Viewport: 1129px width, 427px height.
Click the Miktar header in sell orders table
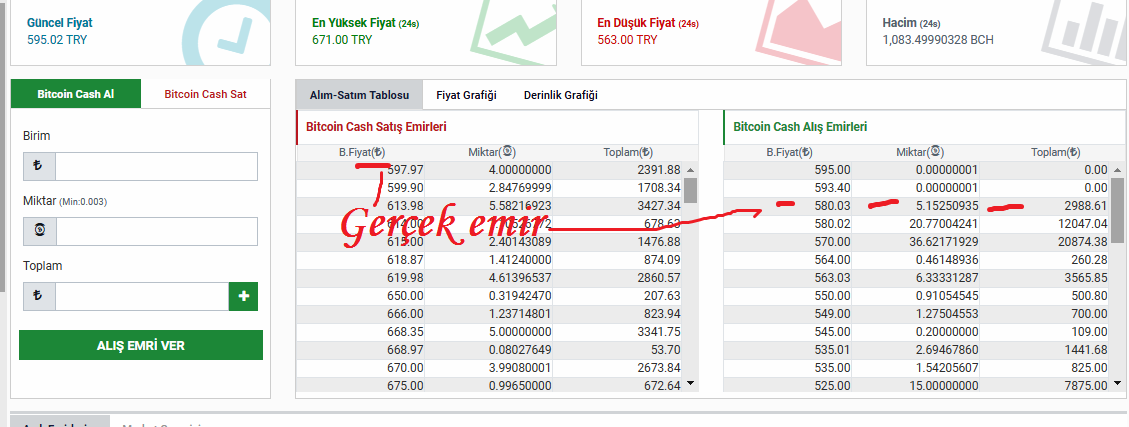492,153
